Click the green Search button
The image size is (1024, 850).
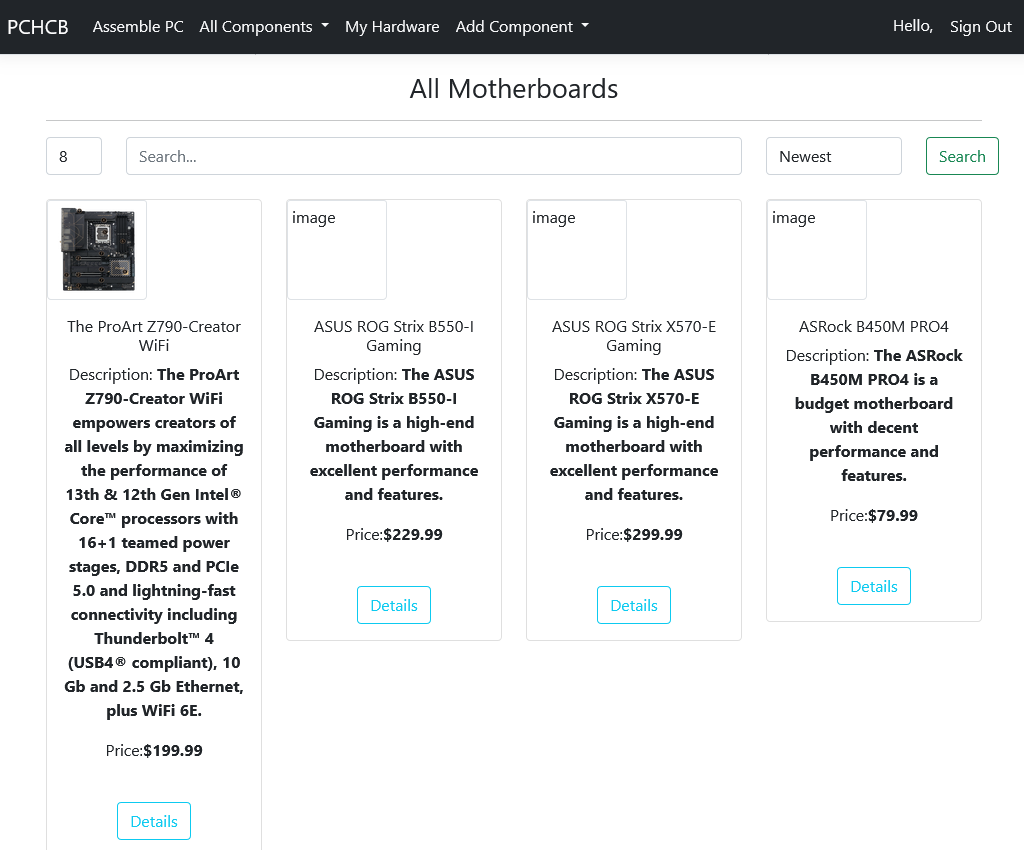click(x=962, y=156)
